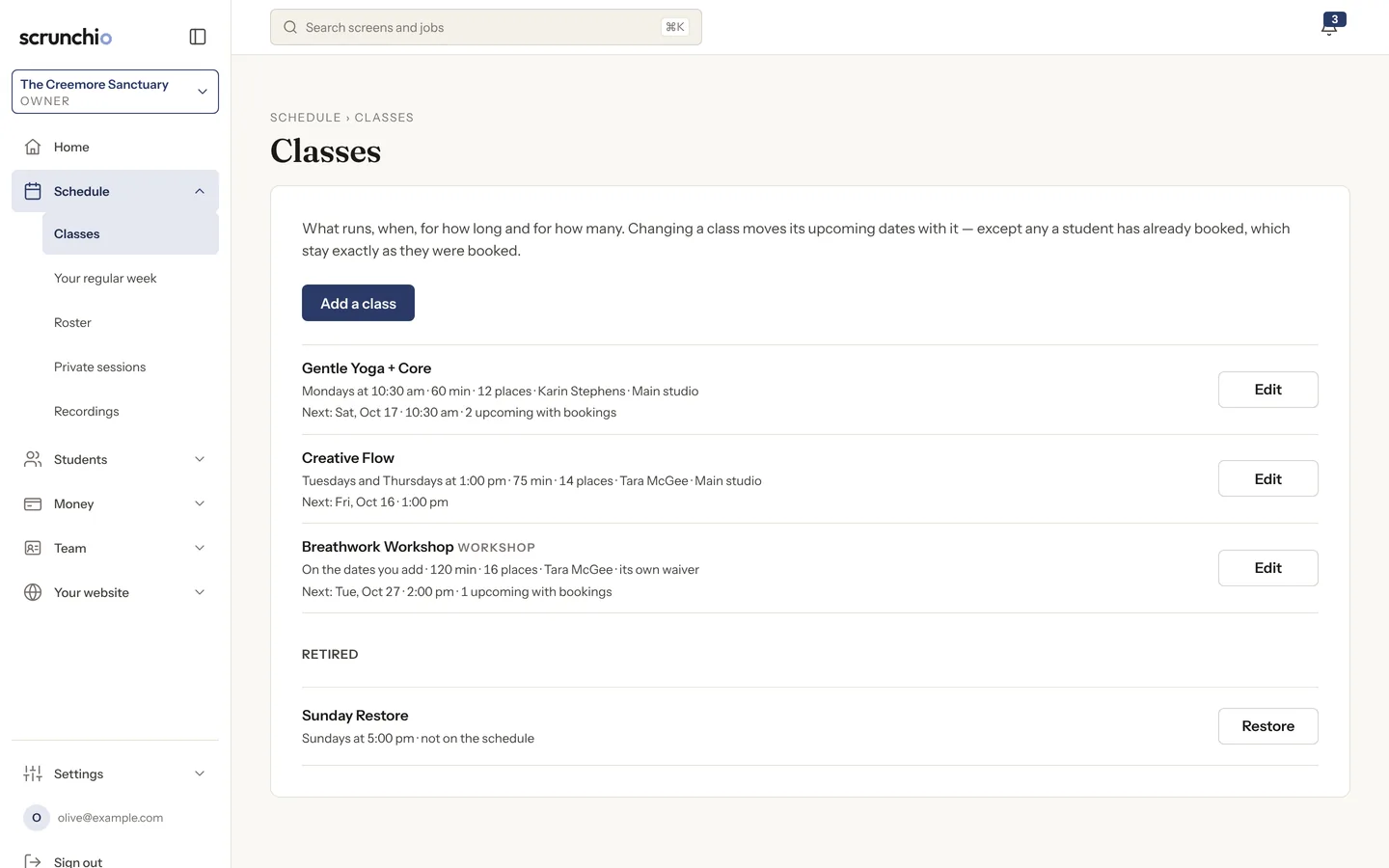This screenshot has width=1389, height=868.
Task: Open Private sessions
Action: point(130,366)
